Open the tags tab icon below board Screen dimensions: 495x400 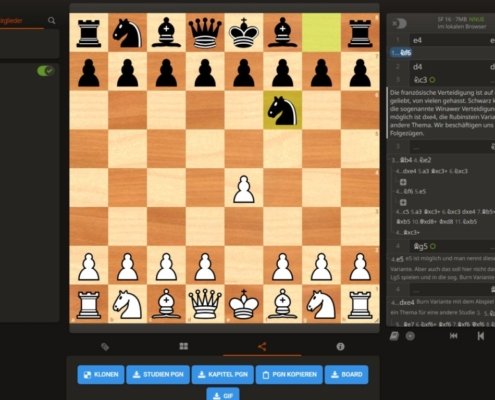click(105, 347)
